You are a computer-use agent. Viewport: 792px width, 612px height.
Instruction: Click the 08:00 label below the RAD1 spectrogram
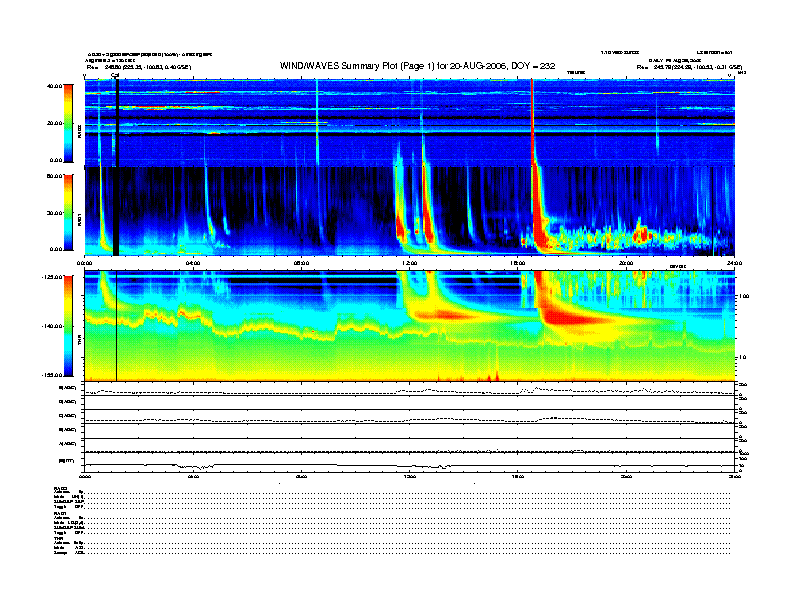tap(301, 263)
